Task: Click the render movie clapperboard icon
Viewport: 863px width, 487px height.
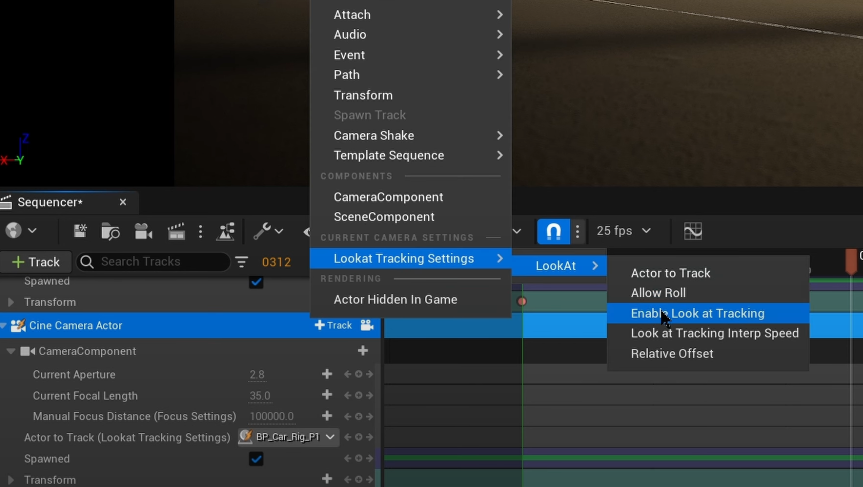Action: coord(176,231)
